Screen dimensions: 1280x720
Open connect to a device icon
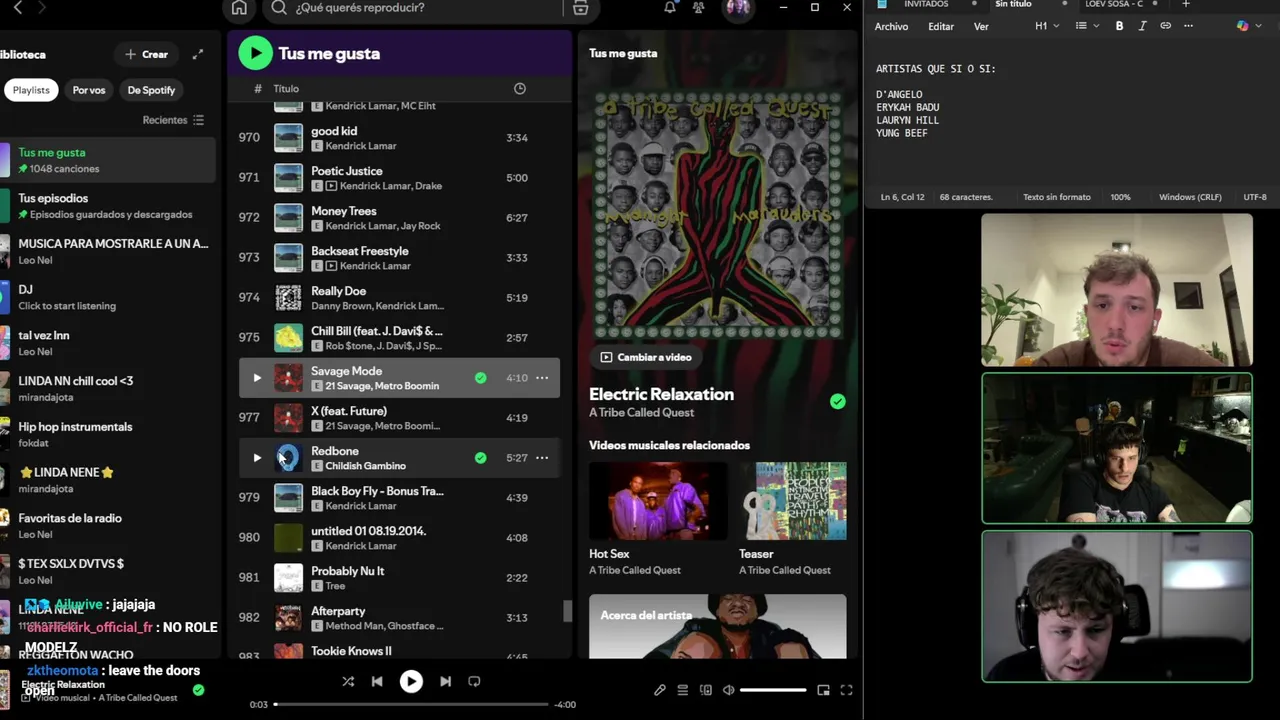click(x=706, y=690)
